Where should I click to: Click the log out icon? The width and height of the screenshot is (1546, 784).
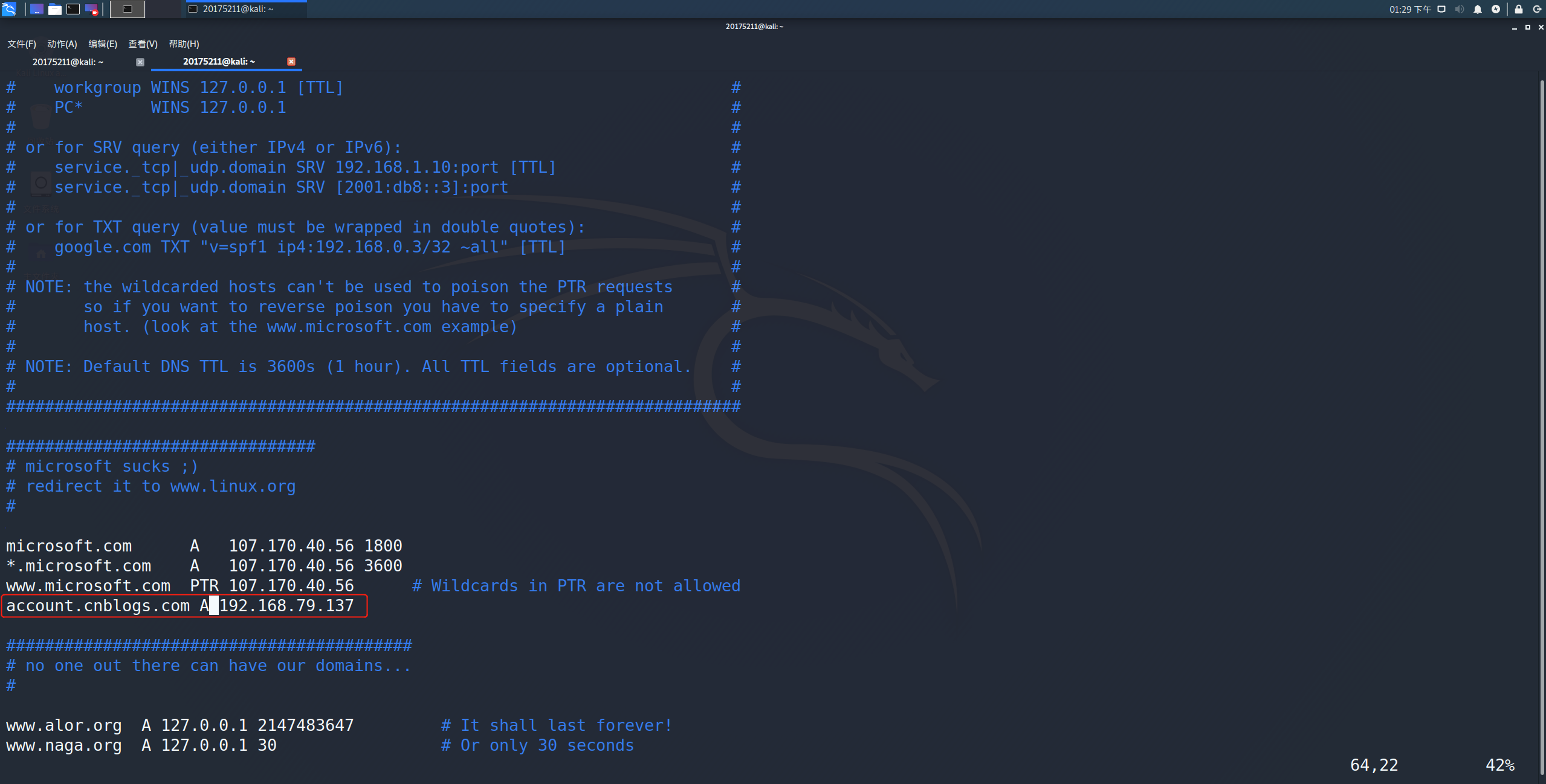[1537, 9]
